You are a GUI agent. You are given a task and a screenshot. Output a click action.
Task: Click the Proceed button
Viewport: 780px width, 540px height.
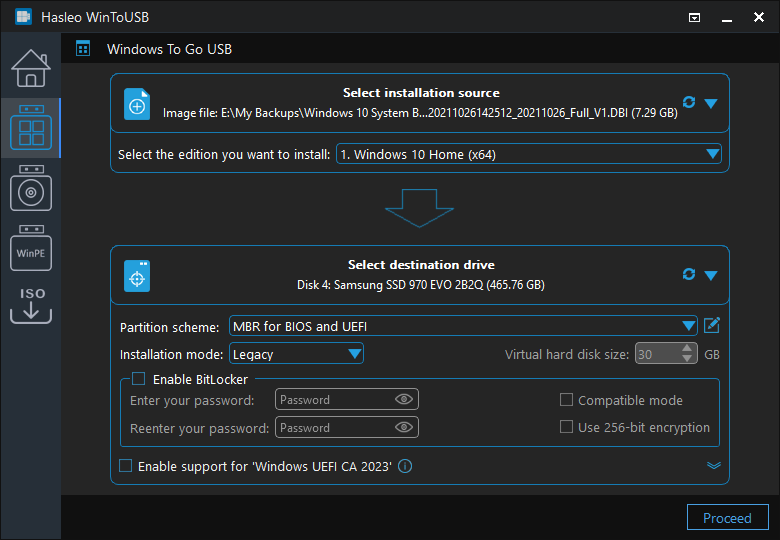[727, 518]
